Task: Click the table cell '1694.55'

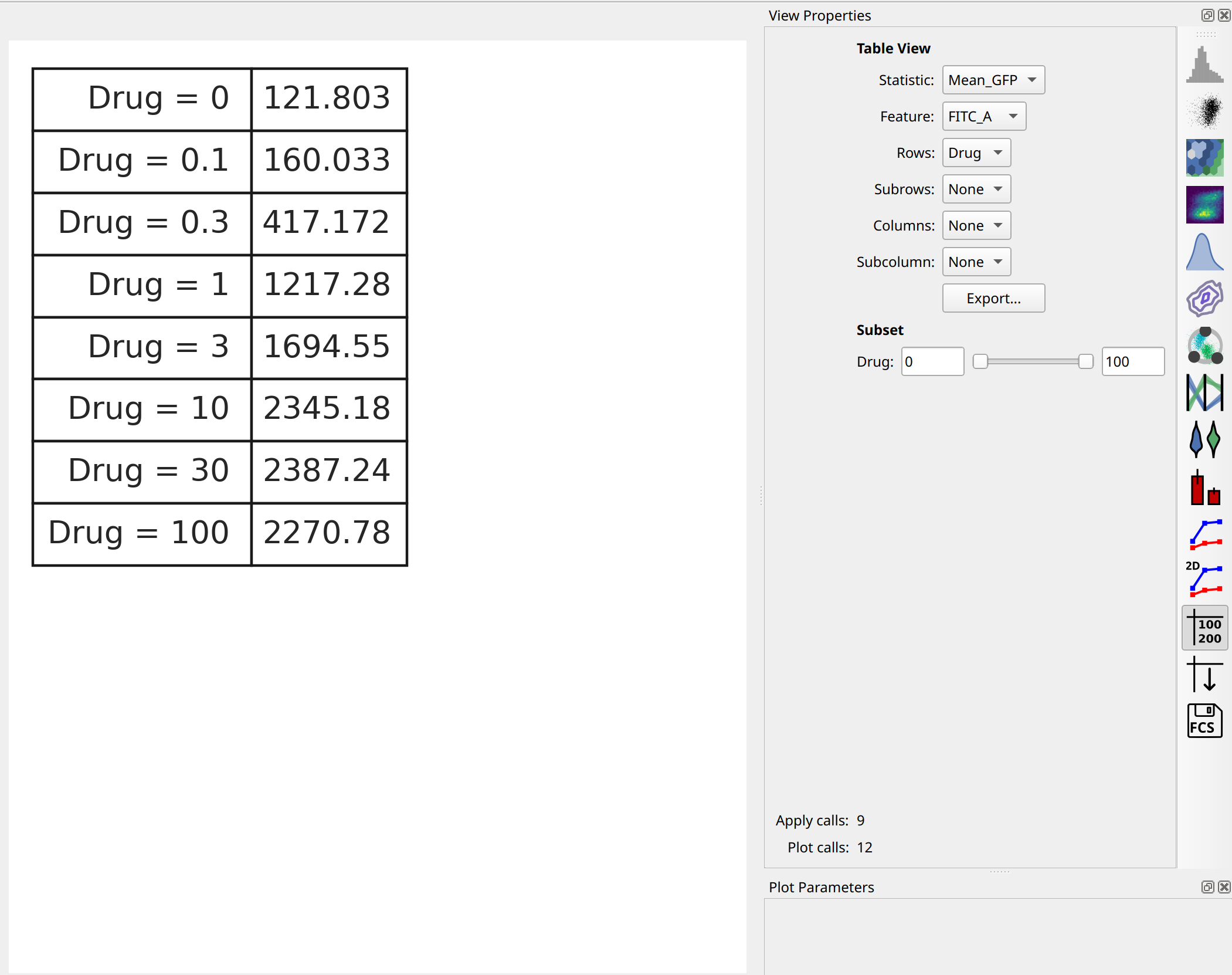Action: pyautogui.click(x=329, y=348)
